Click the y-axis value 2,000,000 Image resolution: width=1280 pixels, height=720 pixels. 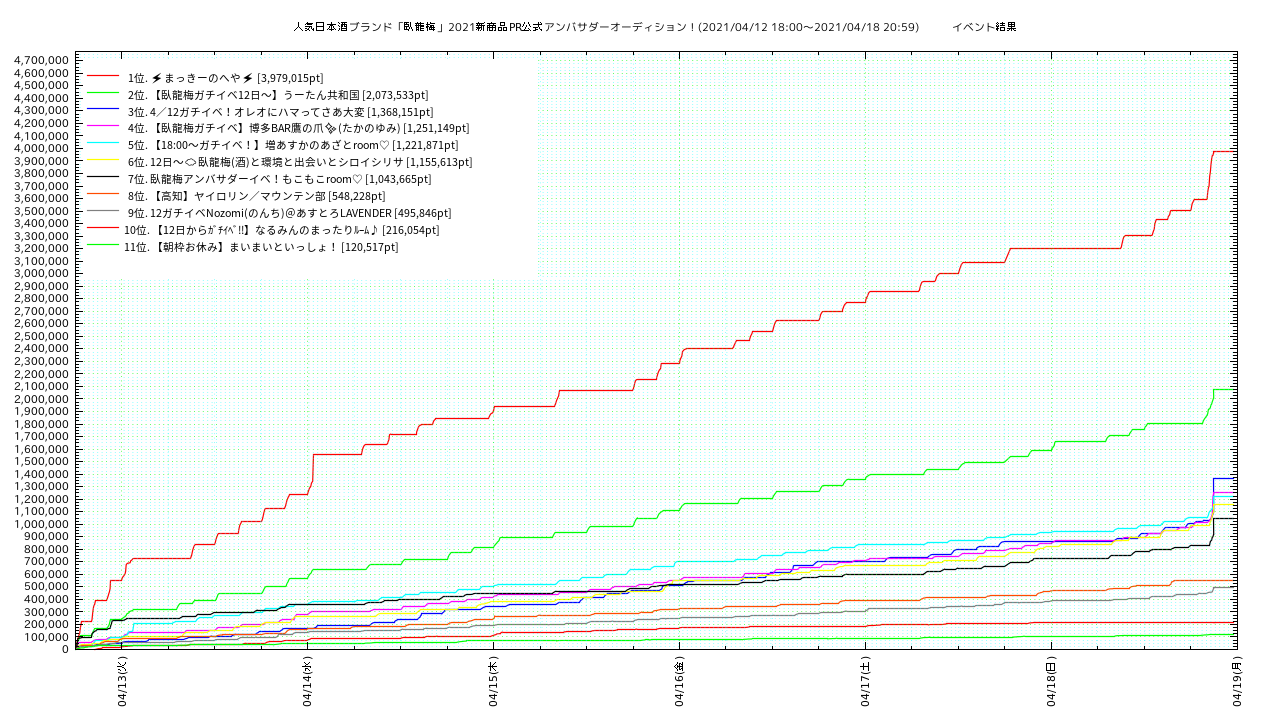point(42,399)
